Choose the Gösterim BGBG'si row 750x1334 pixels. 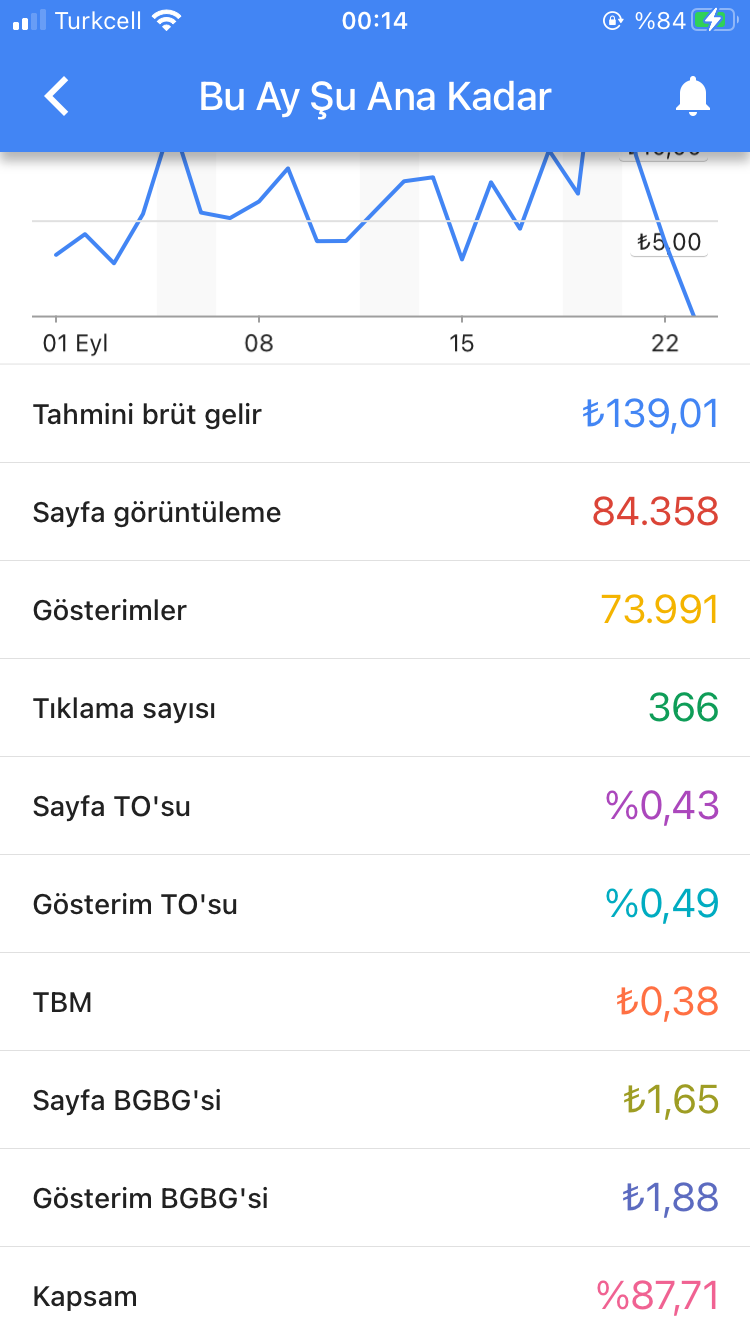375,1198
